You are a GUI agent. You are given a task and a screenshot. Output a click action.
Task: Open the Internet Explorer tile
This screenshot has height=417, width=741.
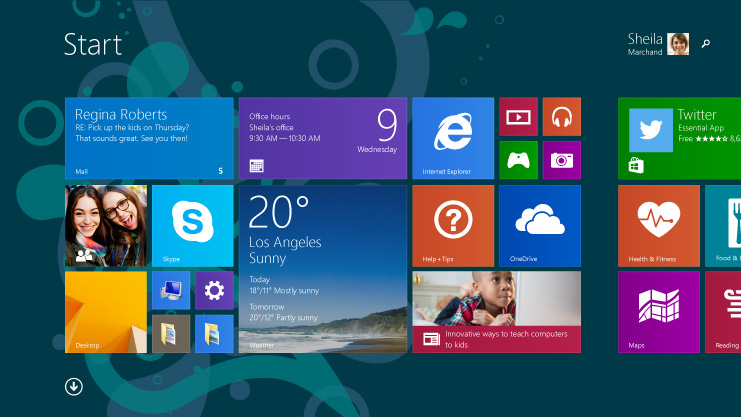click(x=453, y=138)
